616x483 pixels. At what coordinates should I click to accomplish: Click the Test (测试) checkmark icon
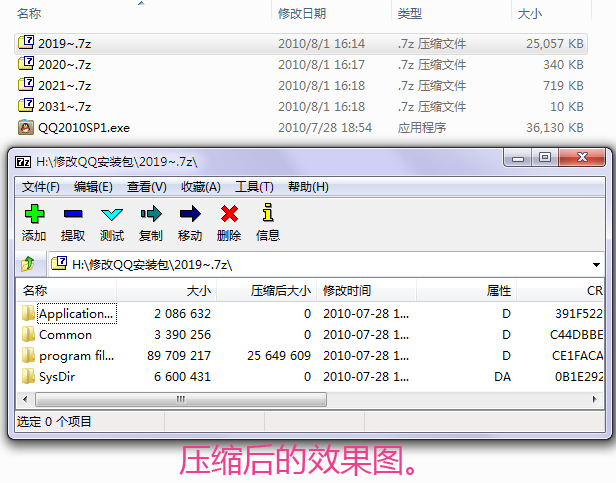point(112,214)
